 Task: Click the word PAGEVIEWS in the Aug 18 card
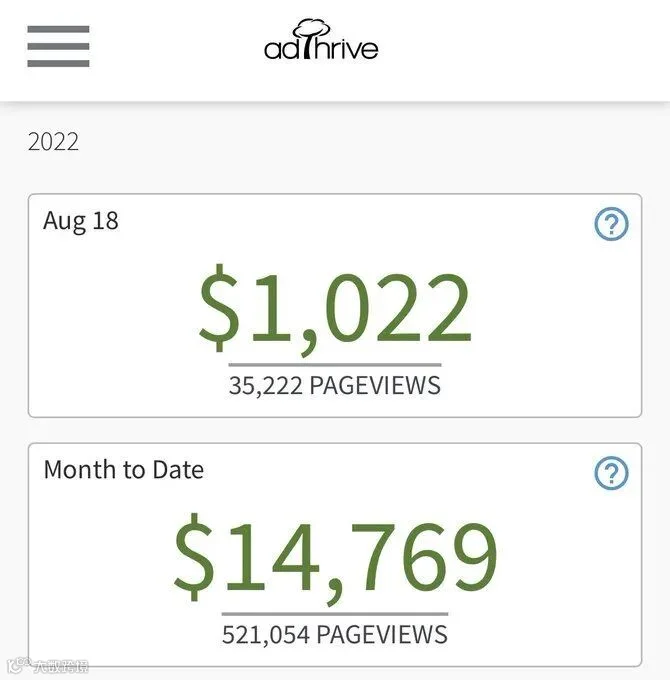click(x=375, y=386)
